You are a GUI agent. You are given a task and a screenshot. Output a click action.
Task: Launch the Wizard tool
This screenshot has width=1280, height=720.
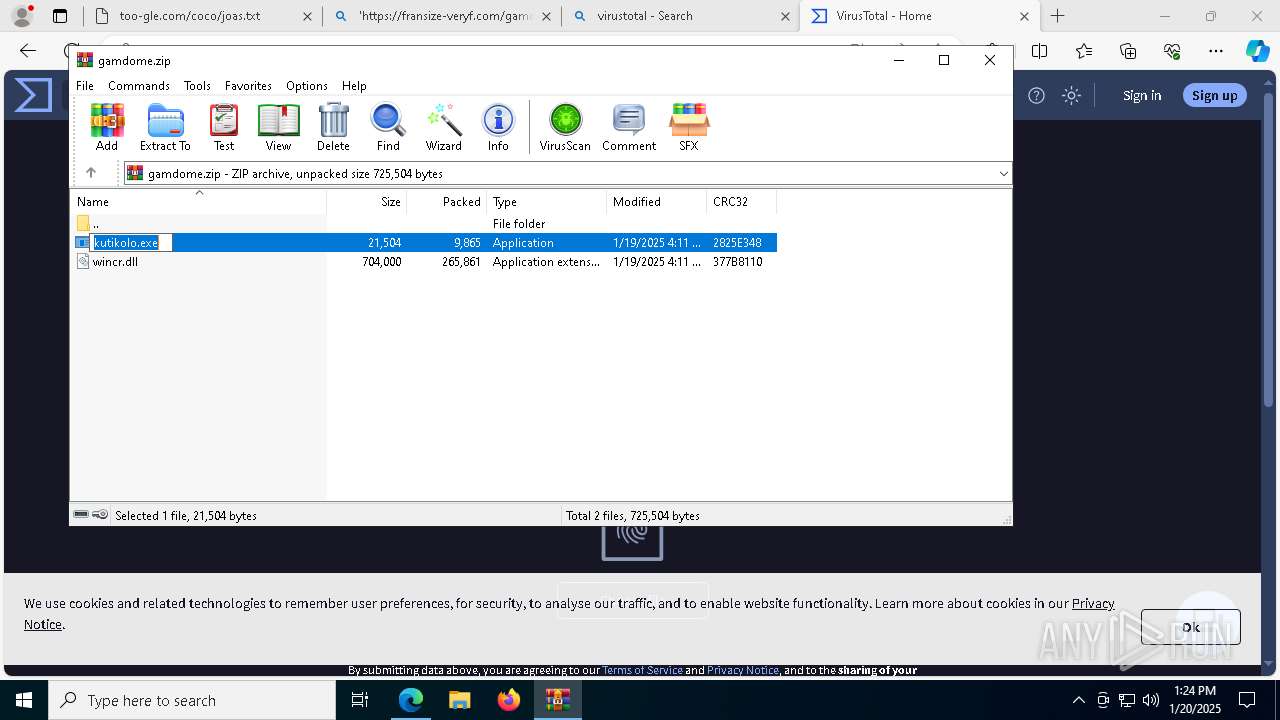[x=443, y=127]
